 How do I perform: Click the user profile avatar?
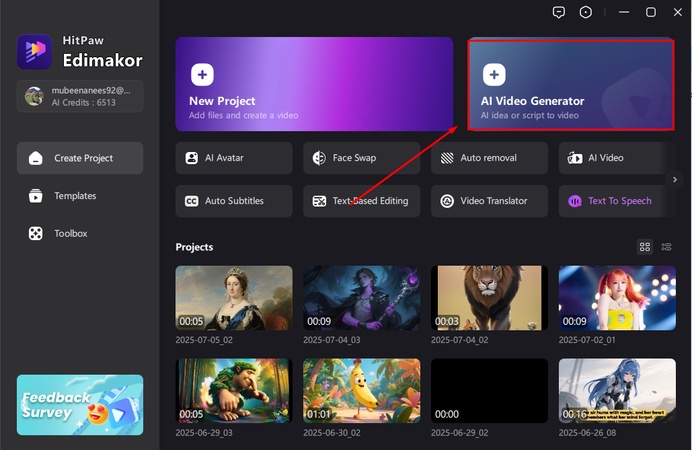pos(34,96)
